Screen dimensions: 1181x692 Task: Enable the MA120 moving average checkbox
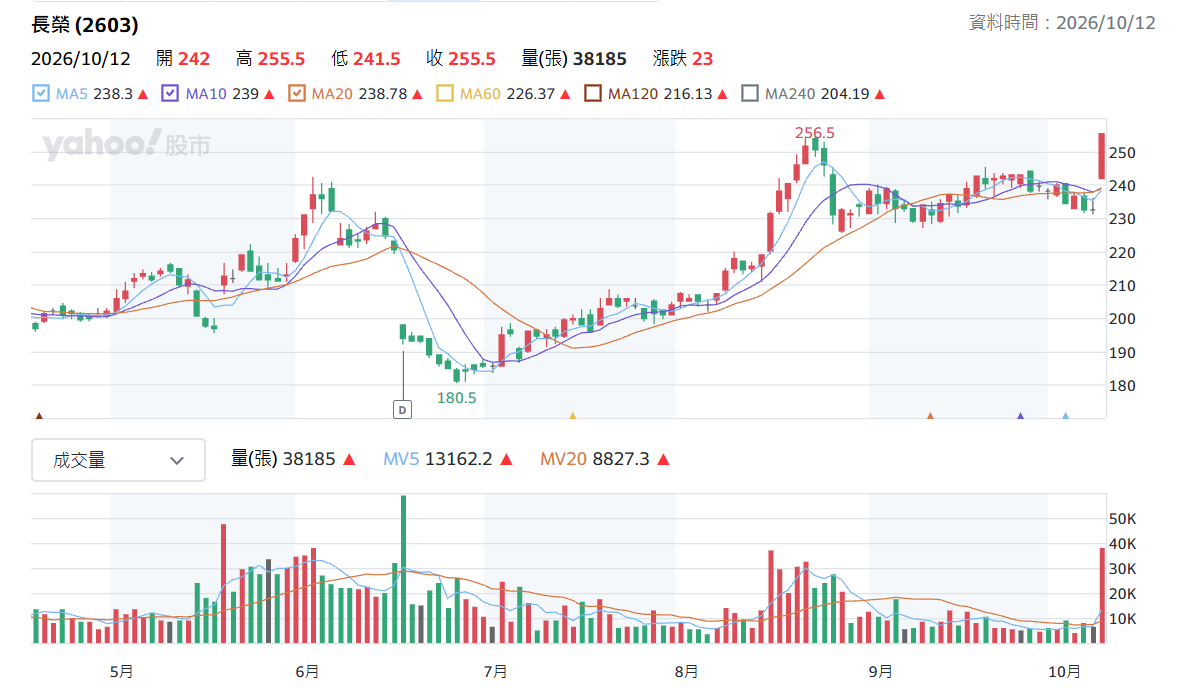click(593, 93)
